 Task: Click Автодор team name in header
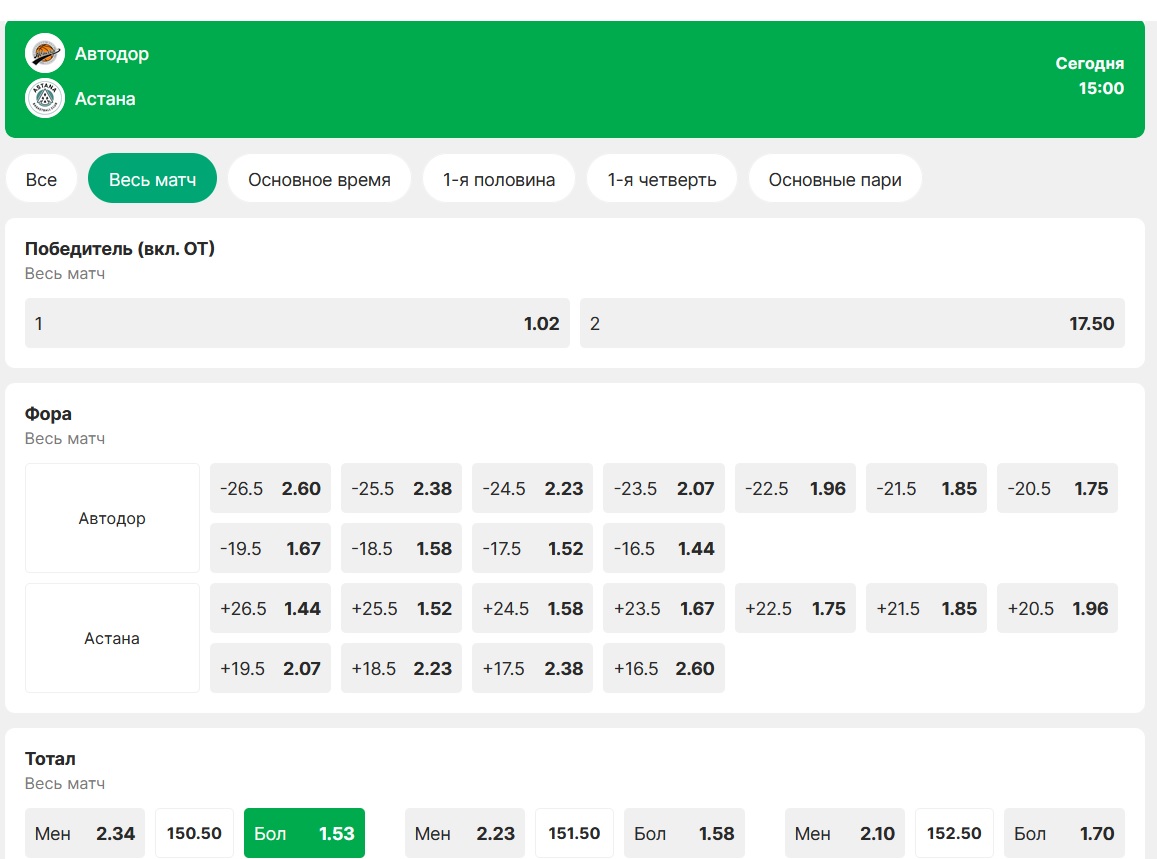click(111, 54)
